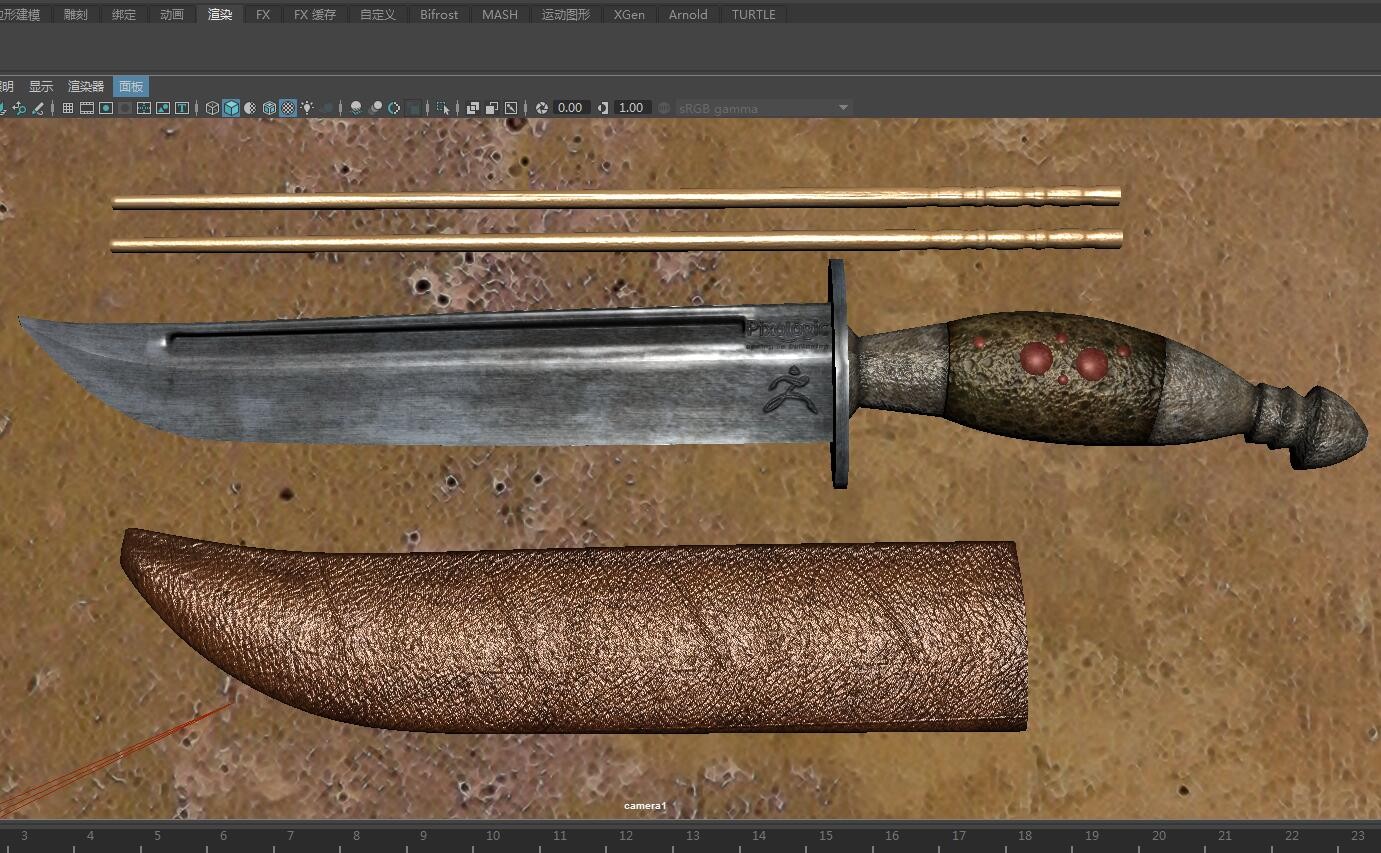The height and width of the screenshot is (853, 1381).
Task: Toggle the film gate icon
Action: point(87,108)
